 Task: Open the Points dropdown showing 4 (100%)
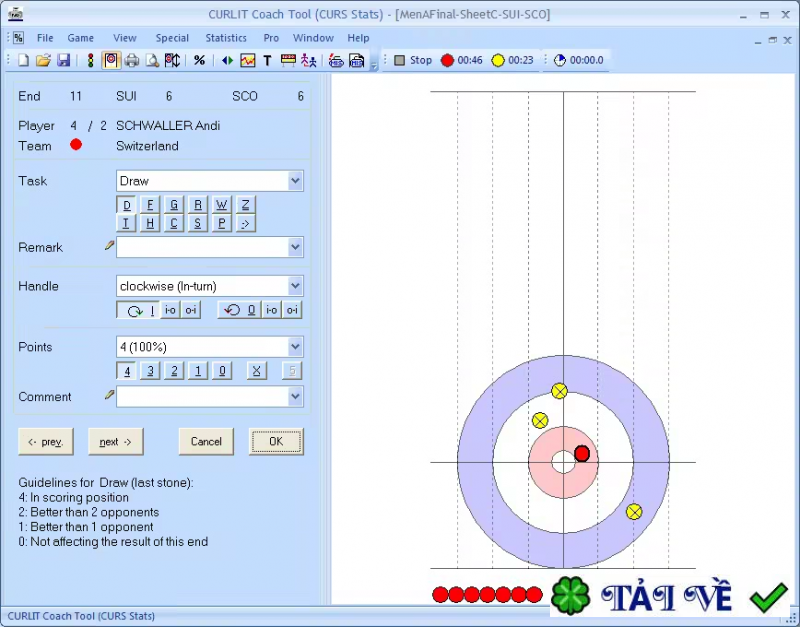(295, 347)
